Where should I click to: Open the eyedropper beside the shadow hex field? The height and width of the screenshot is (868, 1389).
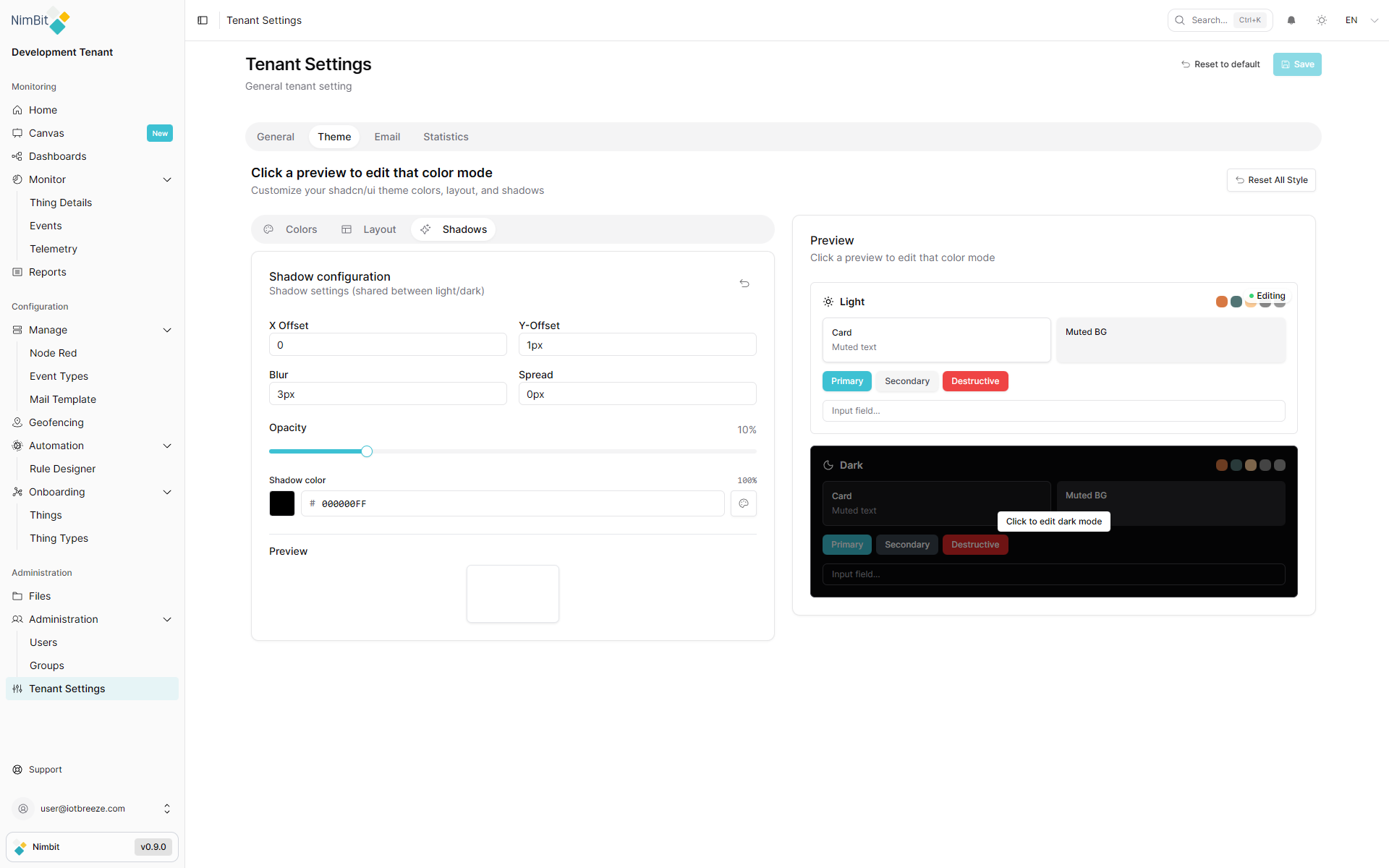tap(743, 503)
